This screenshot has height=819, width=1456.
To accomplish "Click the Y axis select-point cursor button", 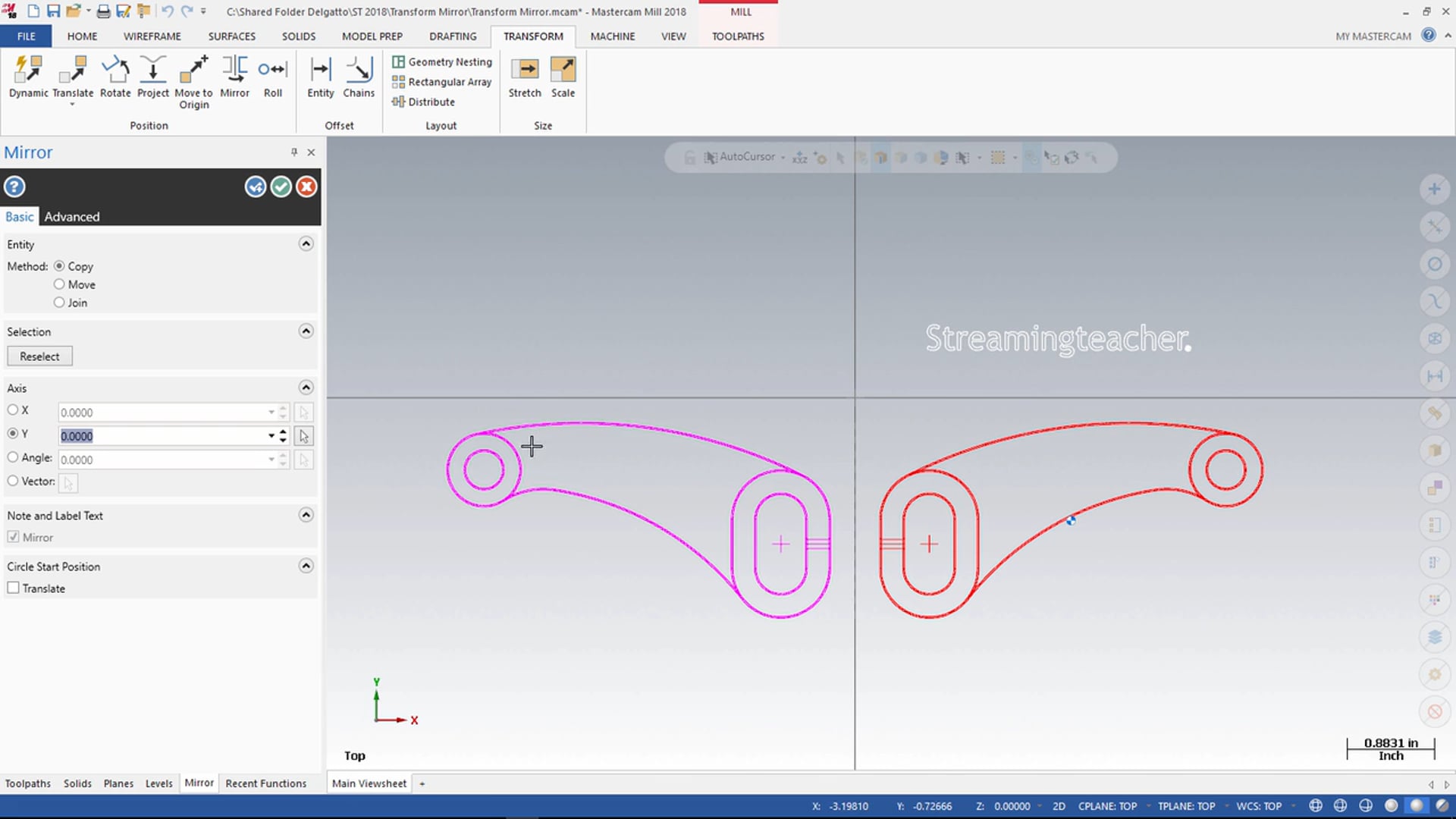I will 304,436.
